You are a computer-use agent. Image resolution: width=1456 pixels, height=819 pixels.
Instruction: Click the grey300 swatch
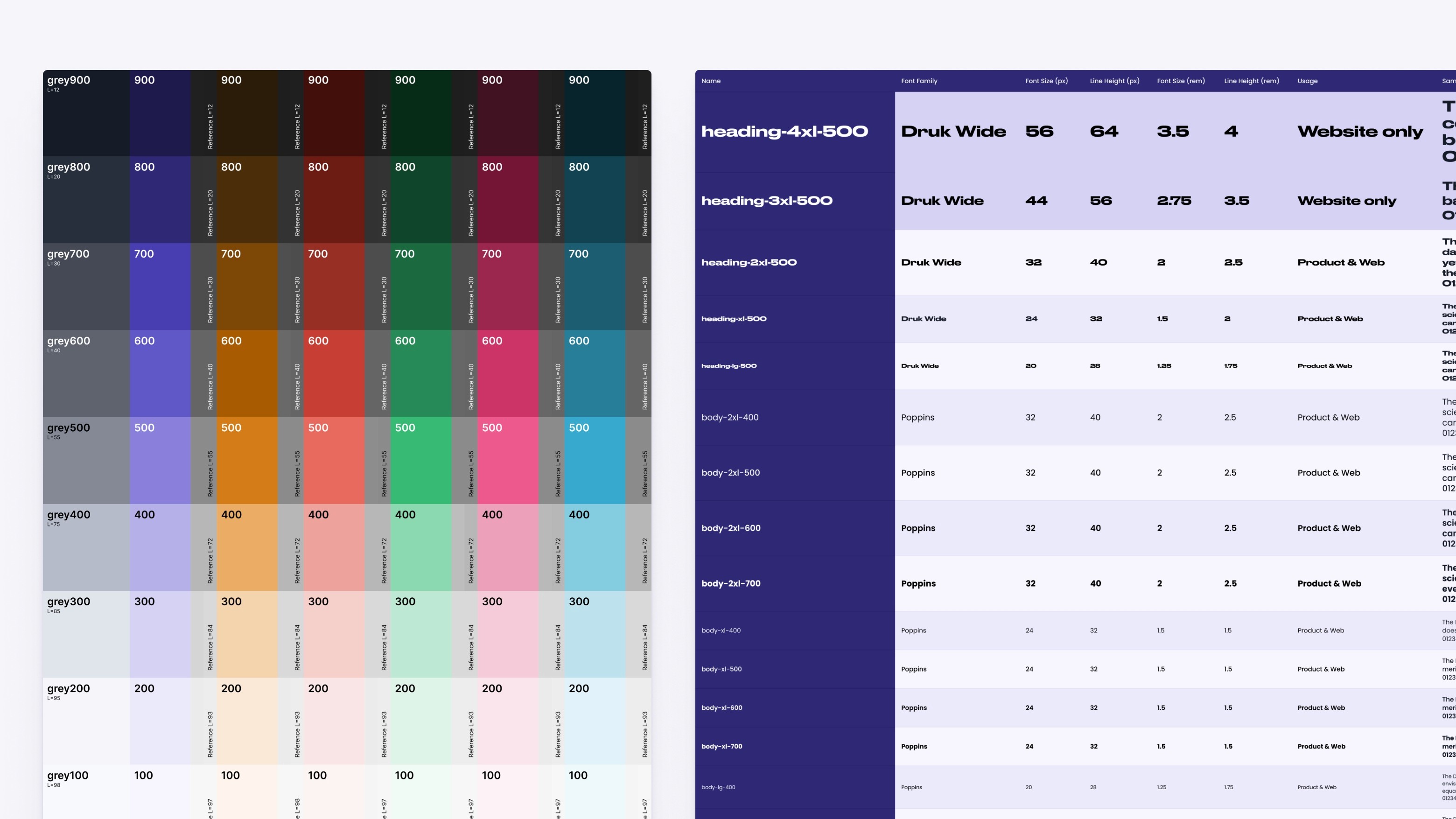point(86,635)
